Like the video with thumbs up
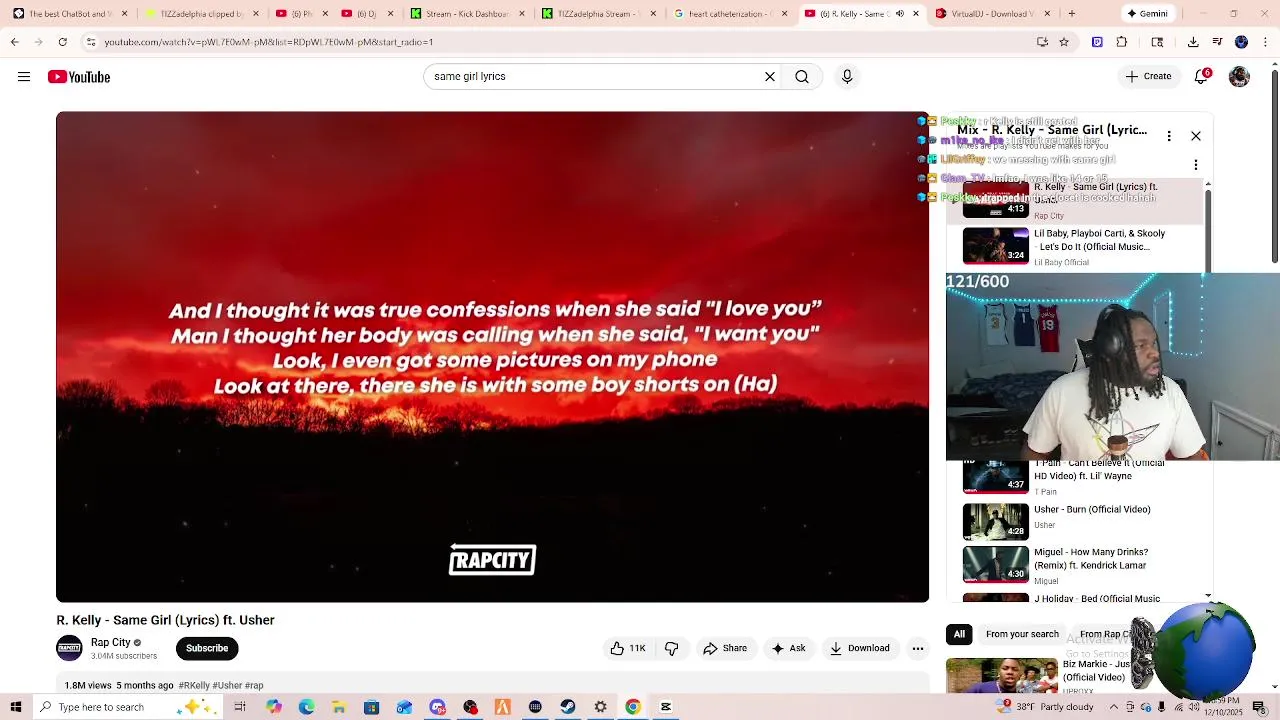 628,648
